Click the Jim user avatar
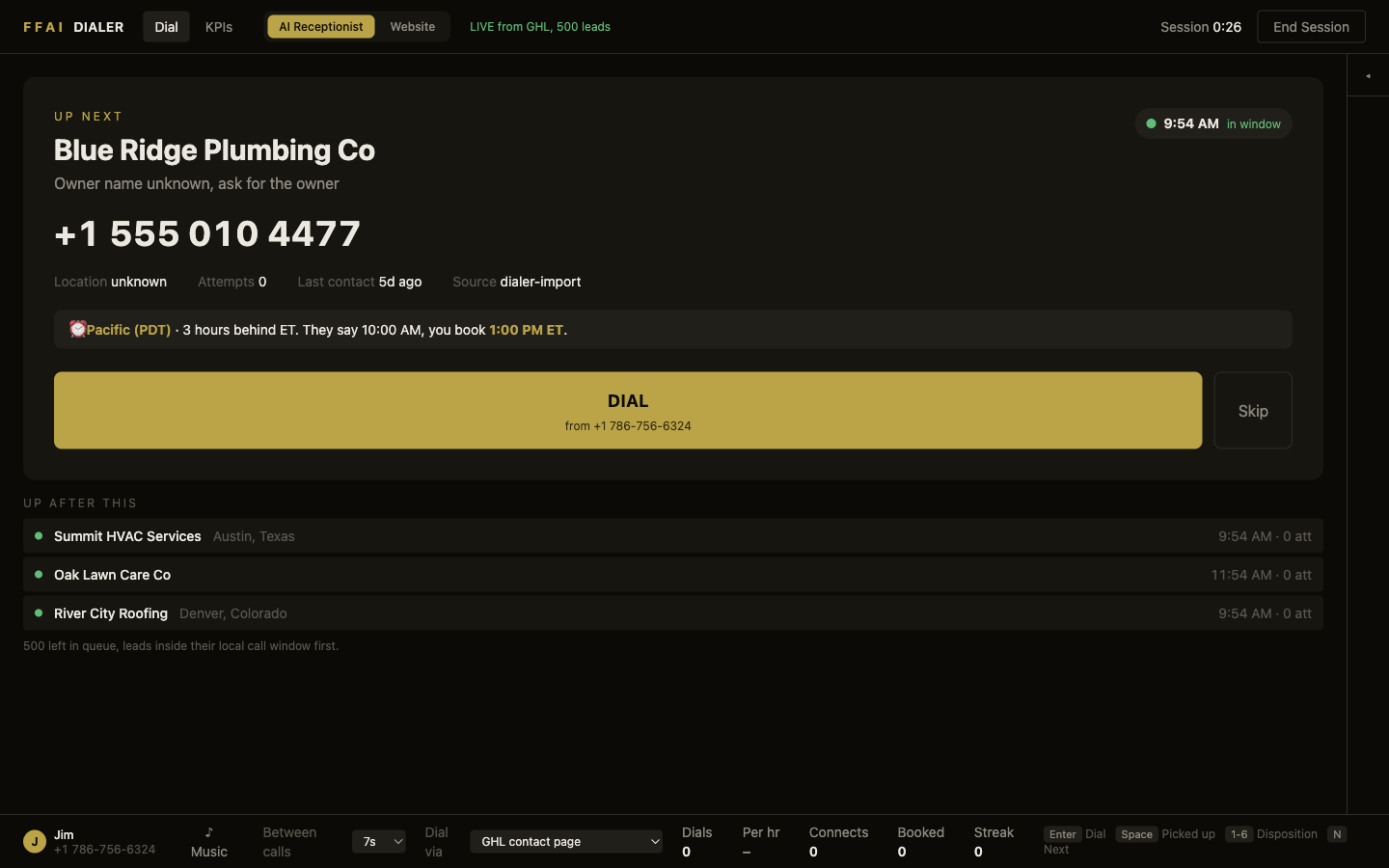The image size is (1389, 868). coord(35,842)
